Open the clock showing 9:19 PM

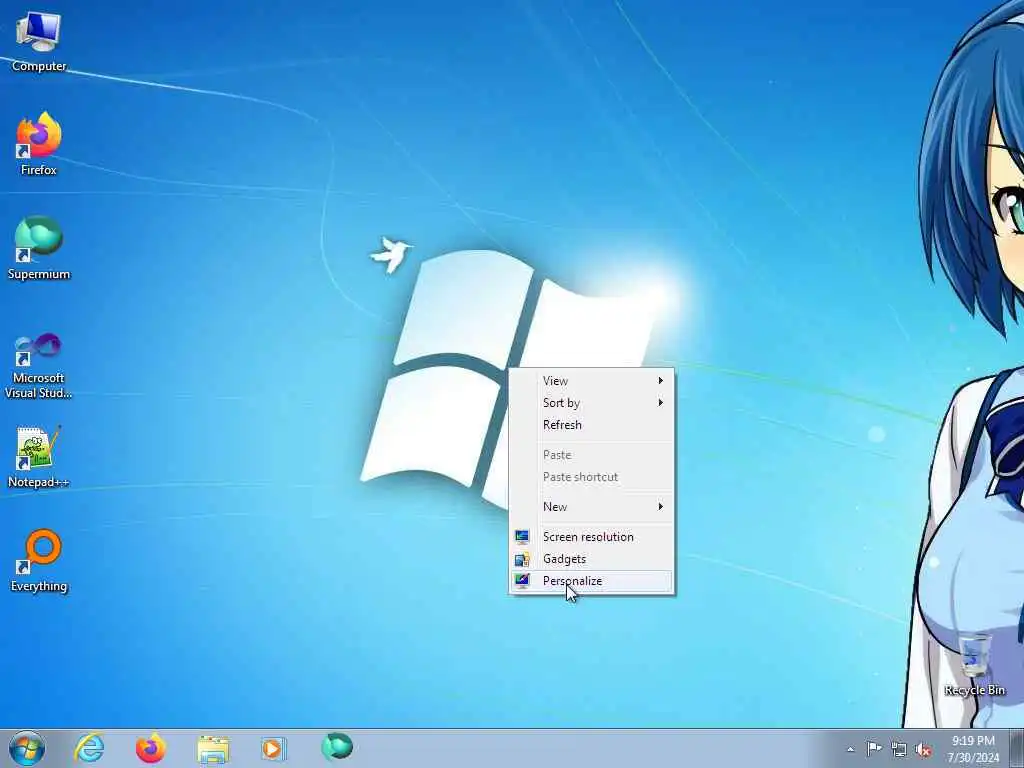[973, 748]
